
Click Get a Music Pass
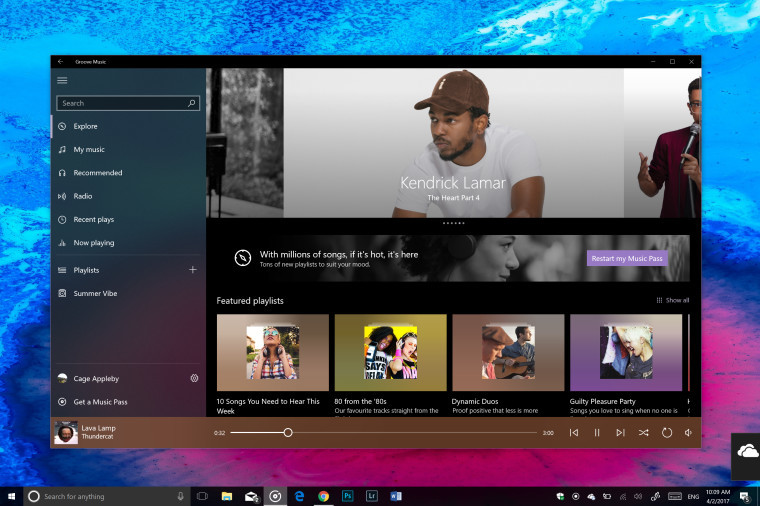pos(100,402)
